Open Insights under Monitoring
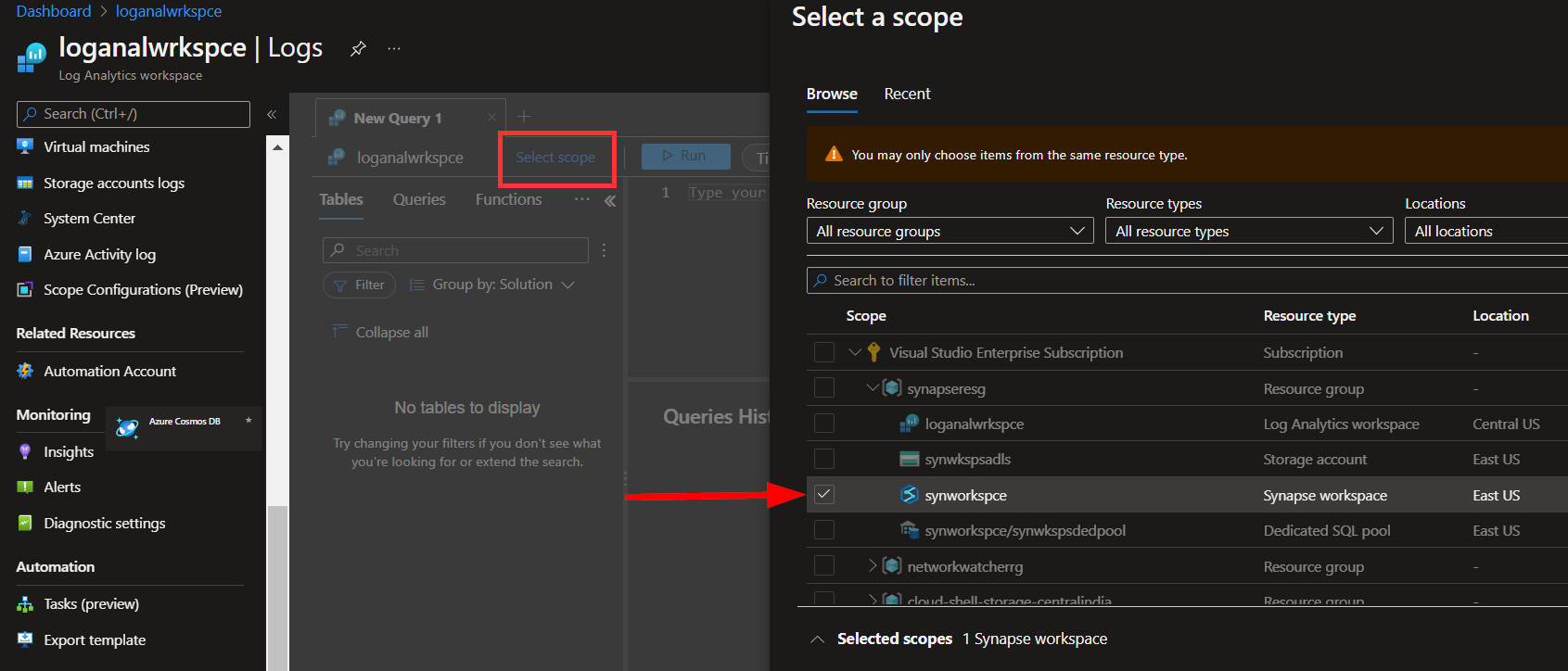The image size is (1568, 671). (69, 451)
